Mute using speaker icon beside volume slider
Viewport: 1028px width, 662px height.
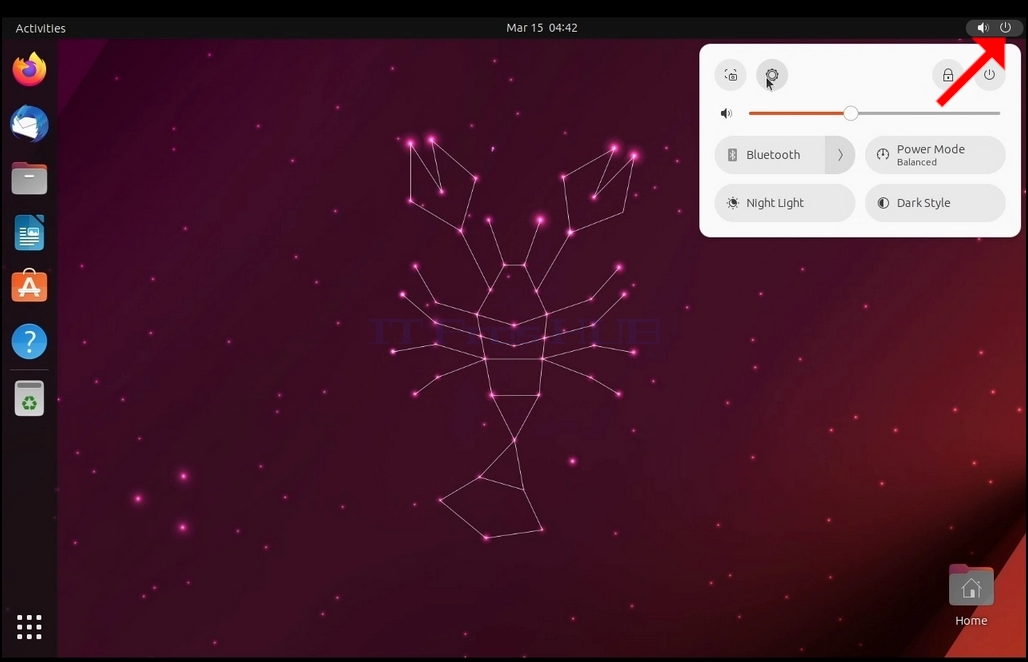click(x=726, y=113)
